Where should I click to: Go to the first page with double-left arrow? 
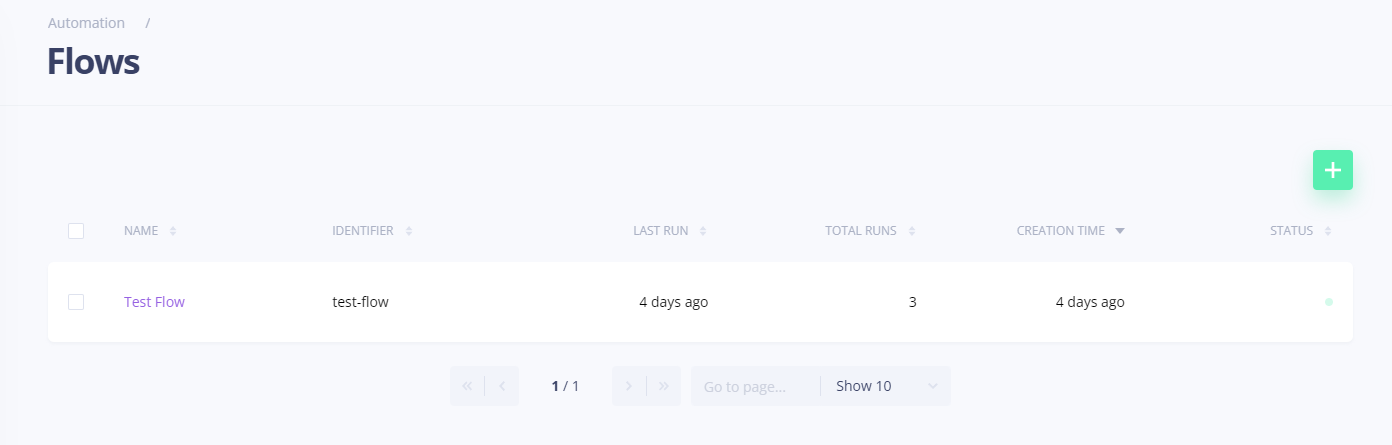pos(467,386)
